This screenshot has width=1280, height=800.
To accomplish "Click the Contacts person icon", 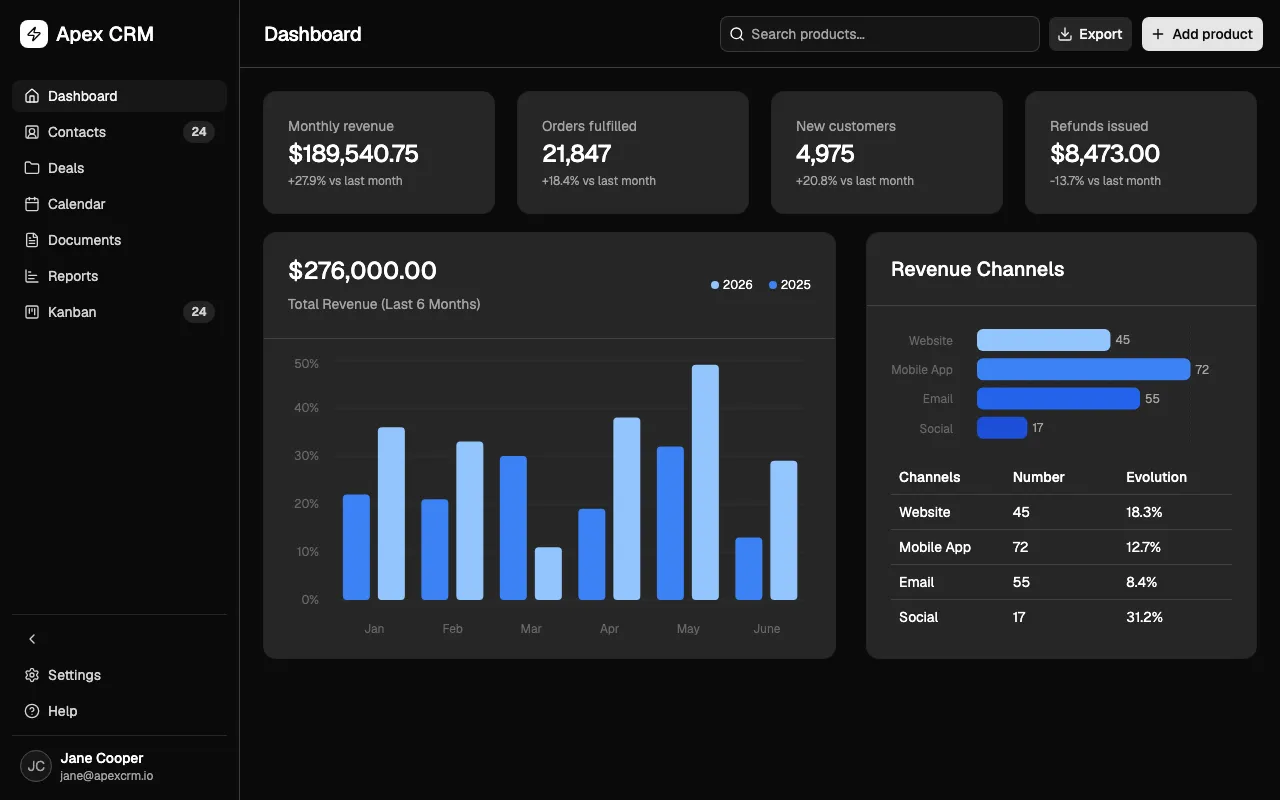I will [x=32, y=132].
